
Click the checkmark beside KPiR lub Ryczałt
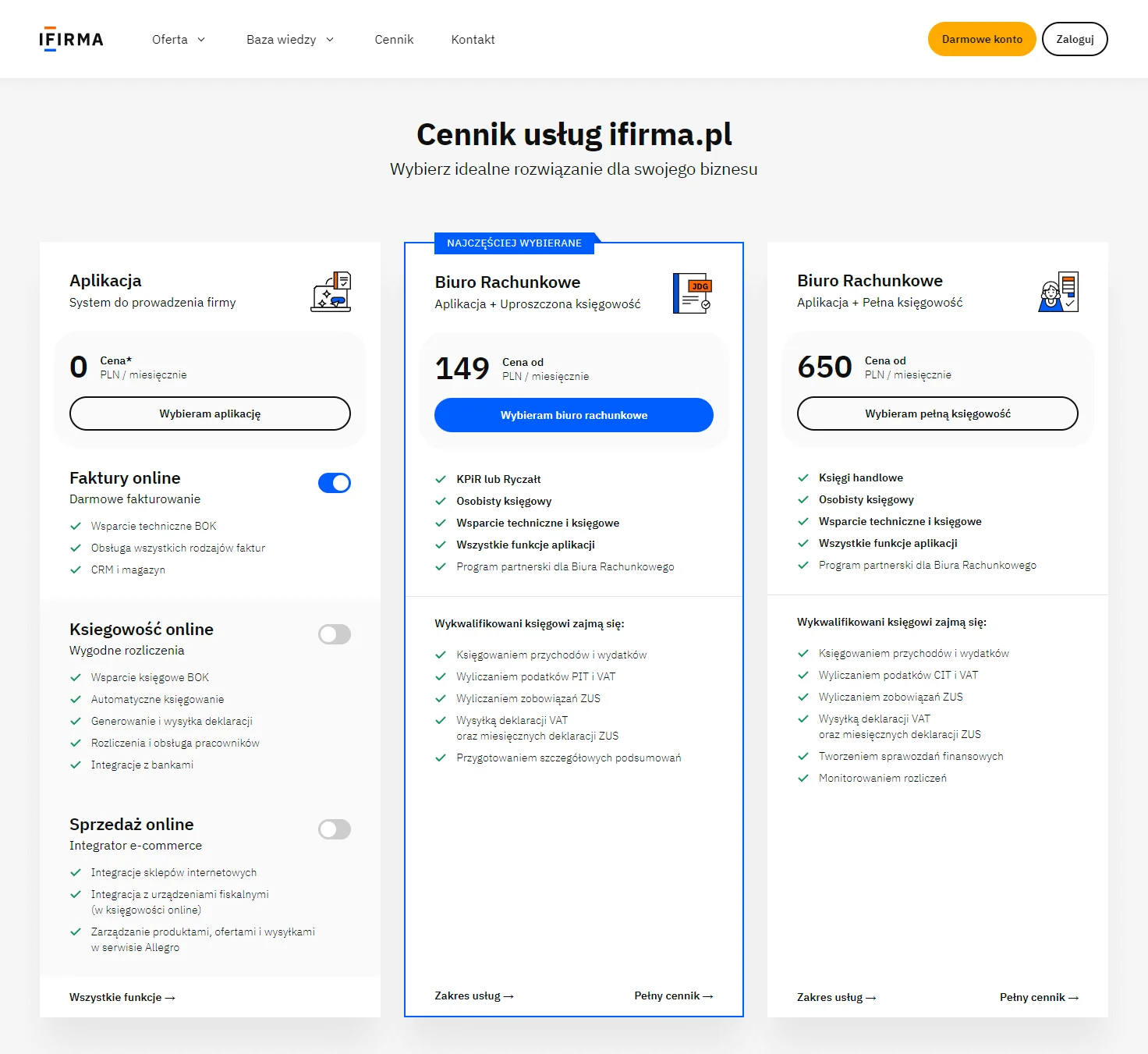441,479
